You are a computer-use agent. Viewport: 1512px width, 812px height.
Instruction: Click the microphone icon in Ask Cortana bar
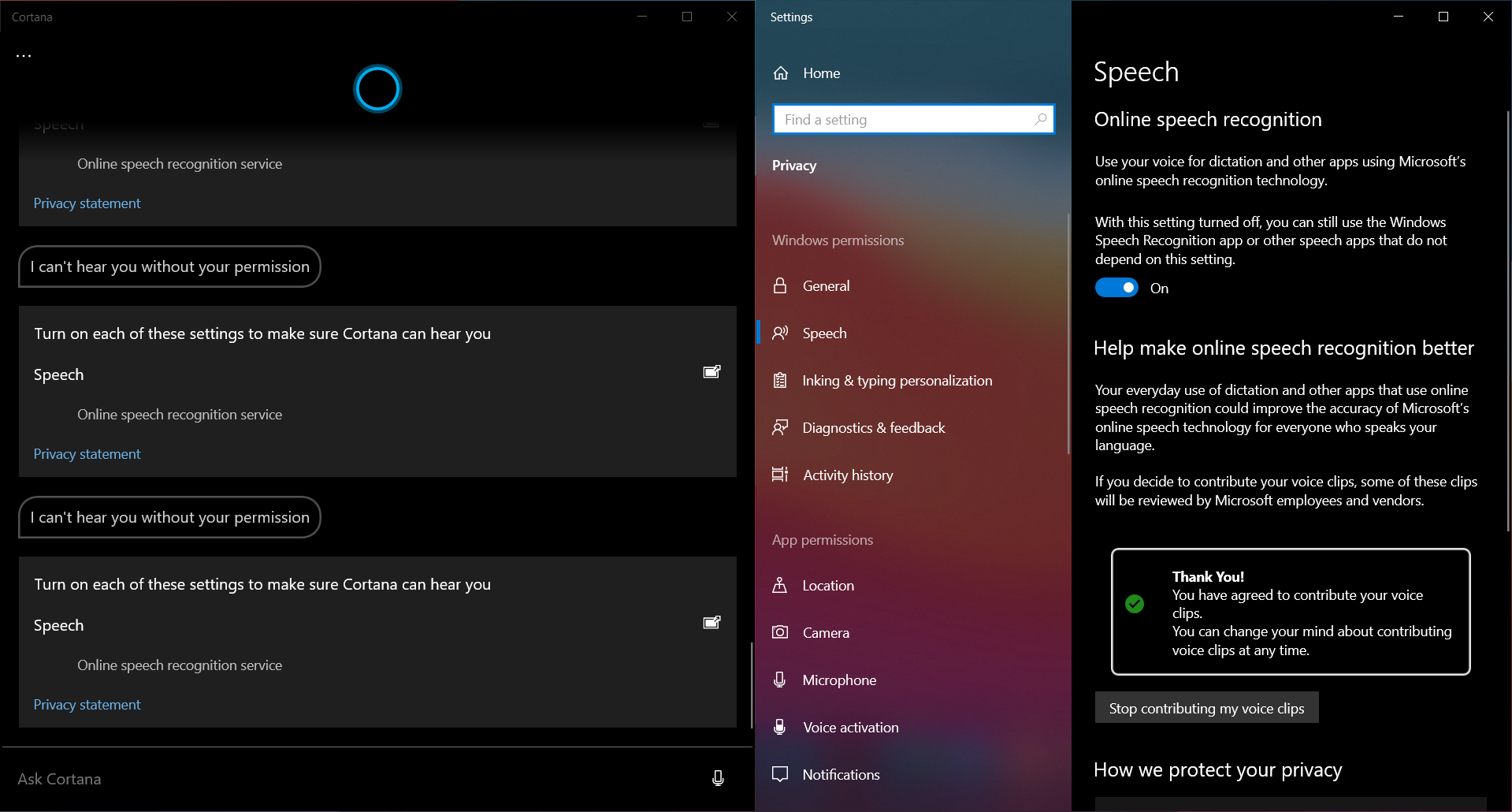718,778
